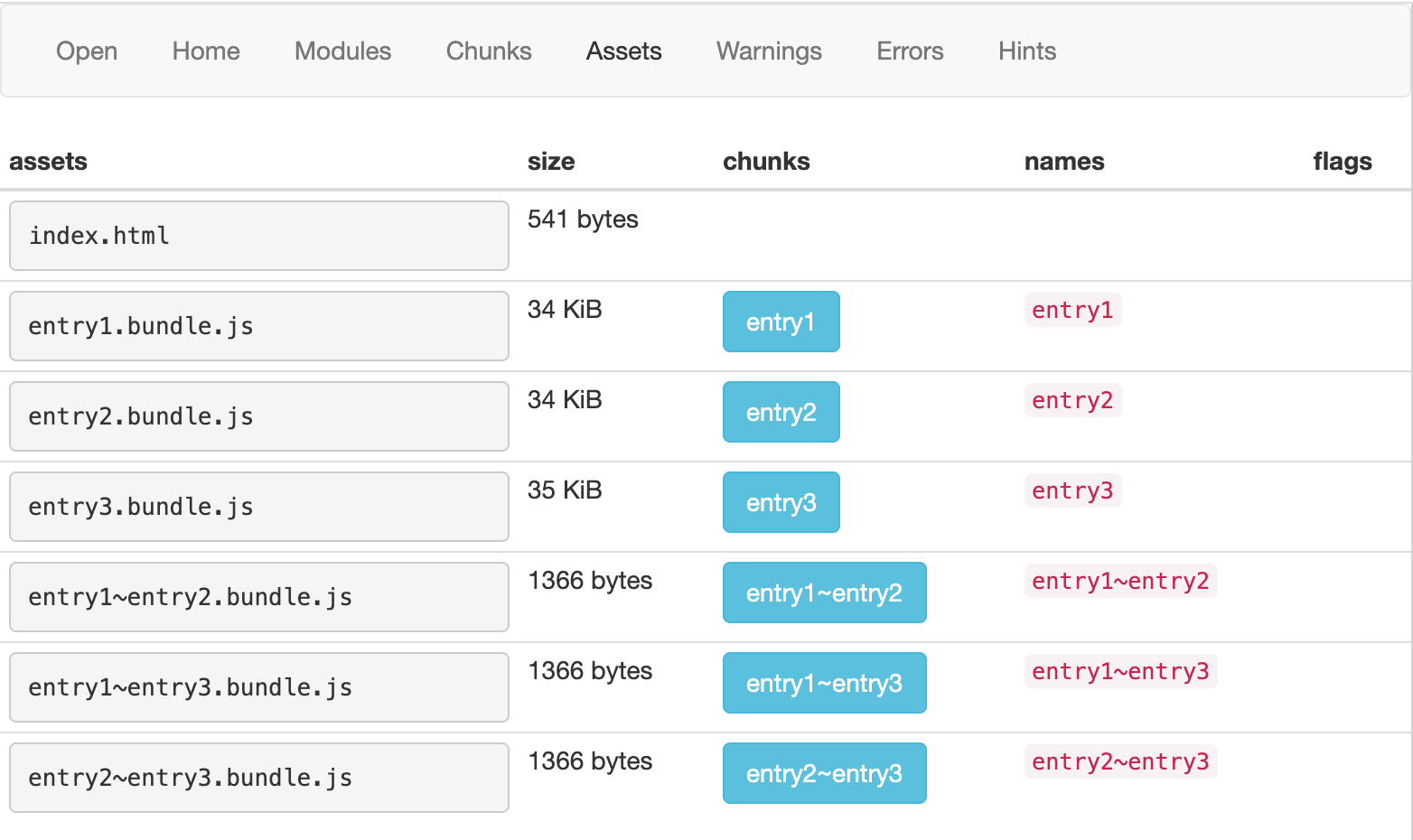Select the entry3 chunk button

[x=781, y=502]
